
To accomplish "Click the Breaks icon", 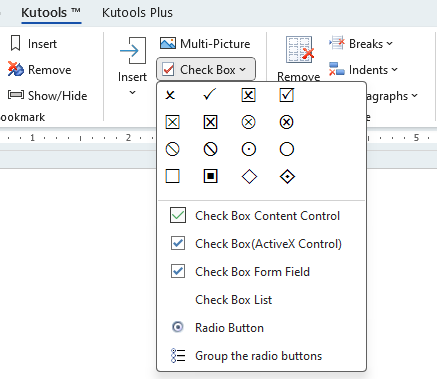I will click(x=336, y=43).
